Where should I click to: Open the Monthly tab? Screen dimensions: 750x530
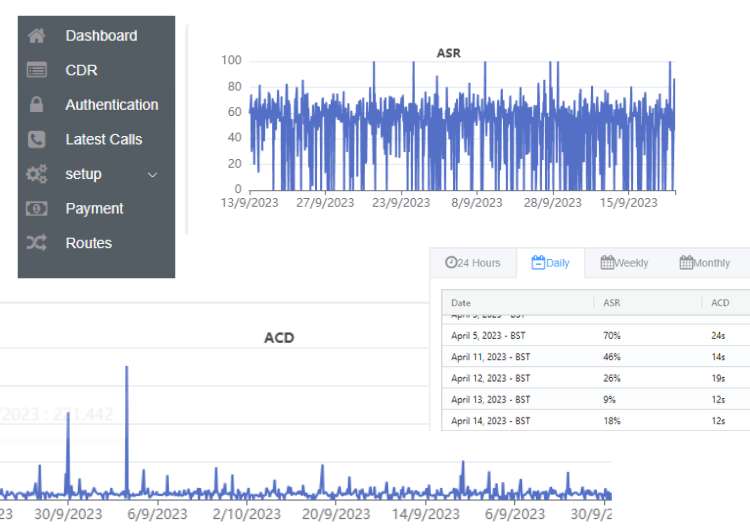[705, 263]
